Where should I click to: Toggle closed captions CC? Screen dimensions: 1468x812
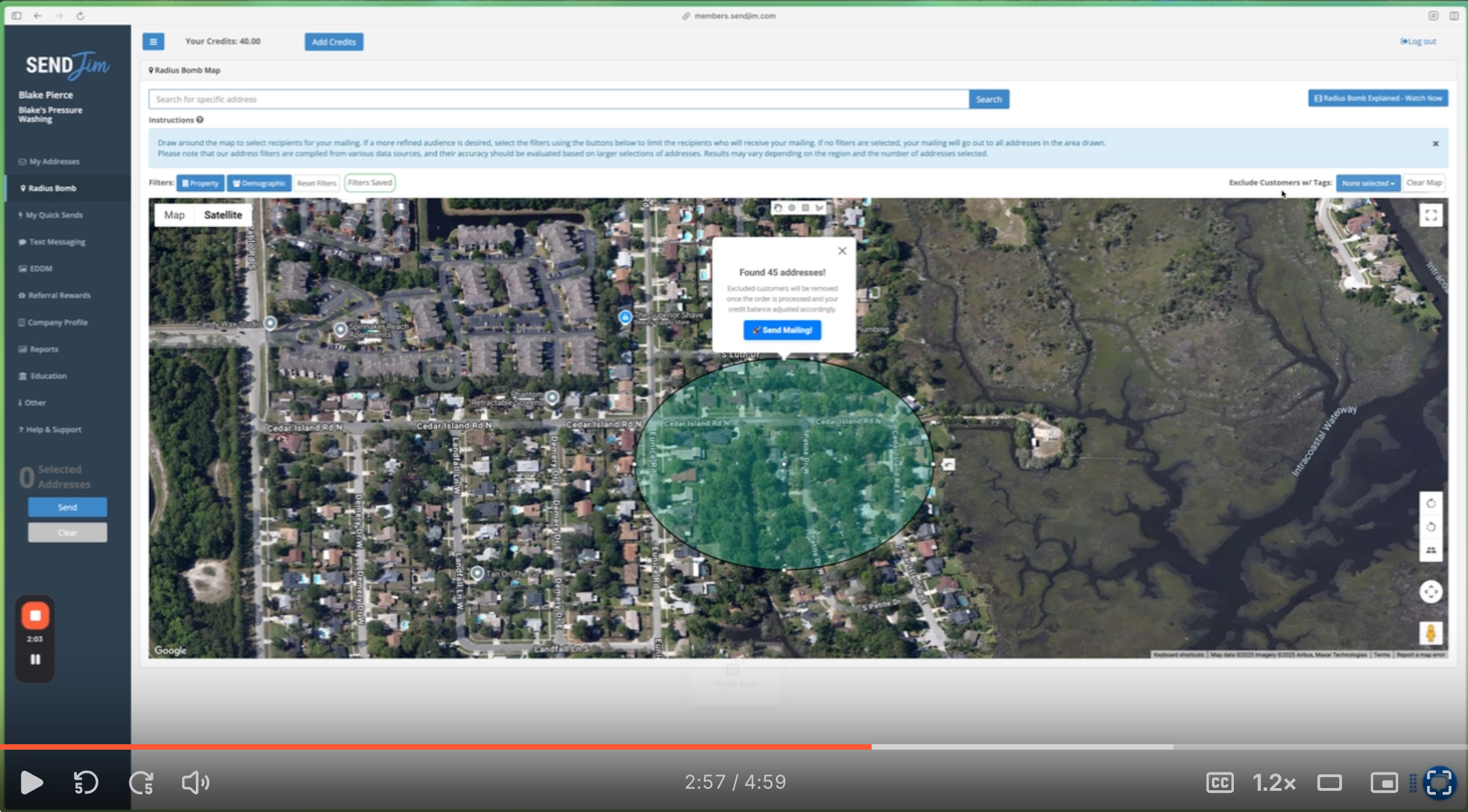pos(1219,782)
